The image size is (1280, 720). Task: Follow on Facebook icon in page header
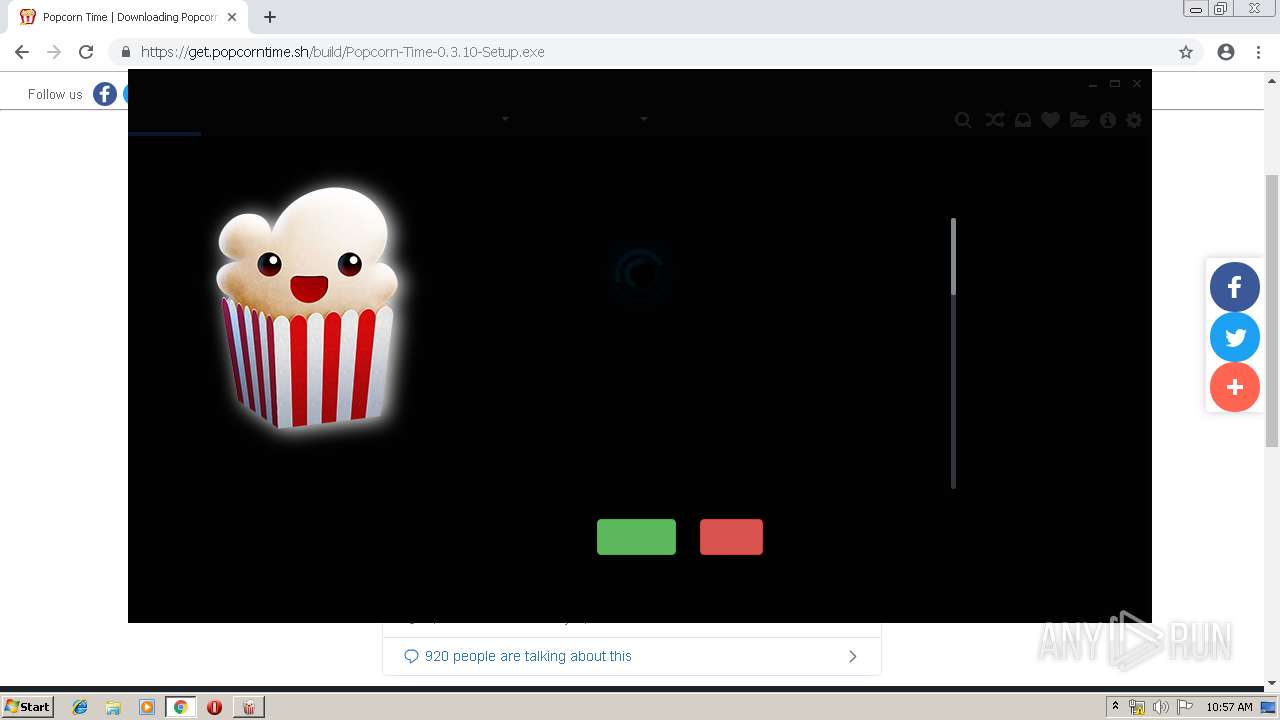click(x=105, y=94)
